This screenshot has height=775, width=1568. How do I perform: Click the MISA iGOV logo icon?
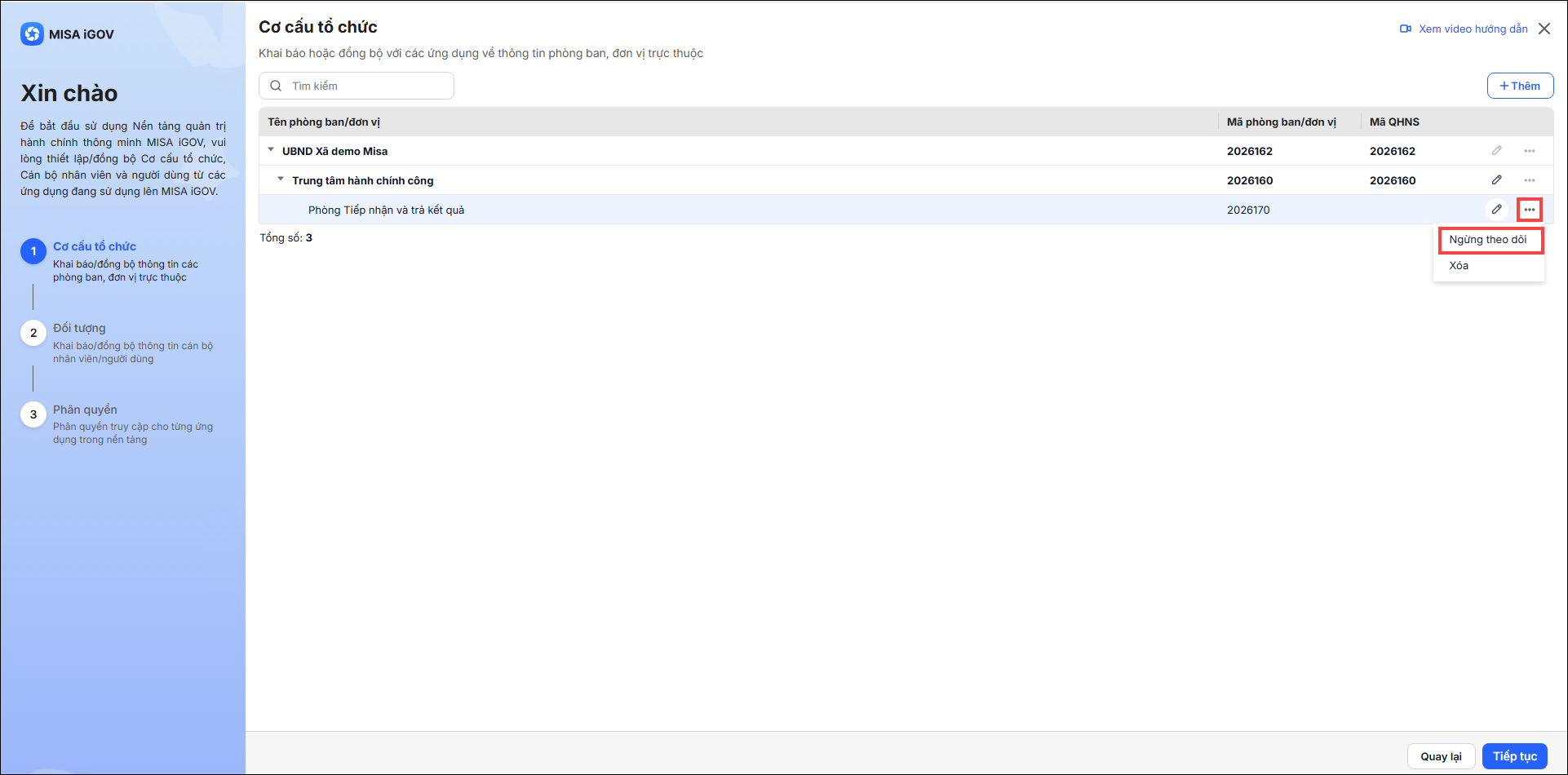[32, 34]
